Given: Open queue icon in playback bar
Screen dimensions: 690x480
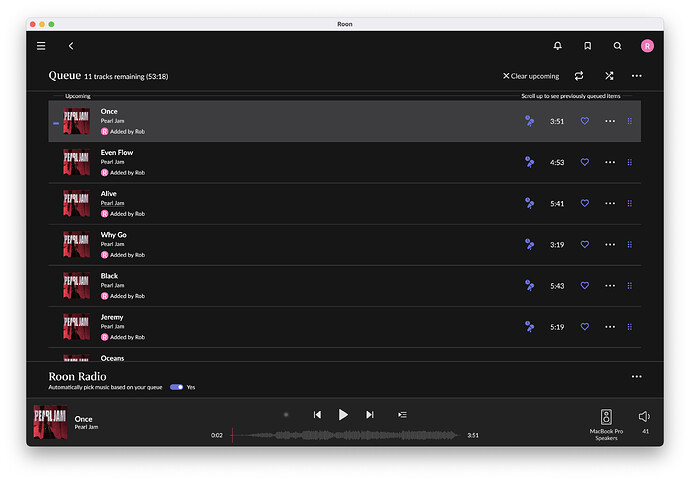Looking at the screenshot, I should pos(402,414).
